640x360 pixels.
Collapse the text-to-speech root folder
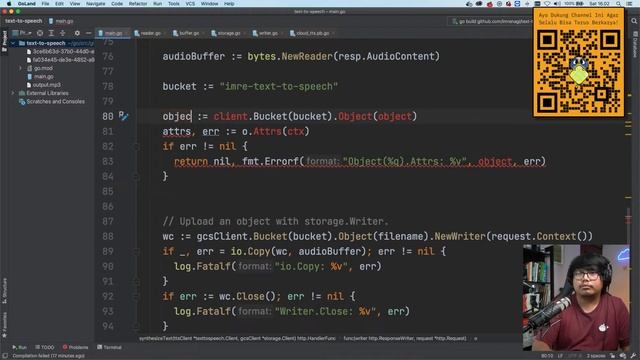[x=13, y=43]
